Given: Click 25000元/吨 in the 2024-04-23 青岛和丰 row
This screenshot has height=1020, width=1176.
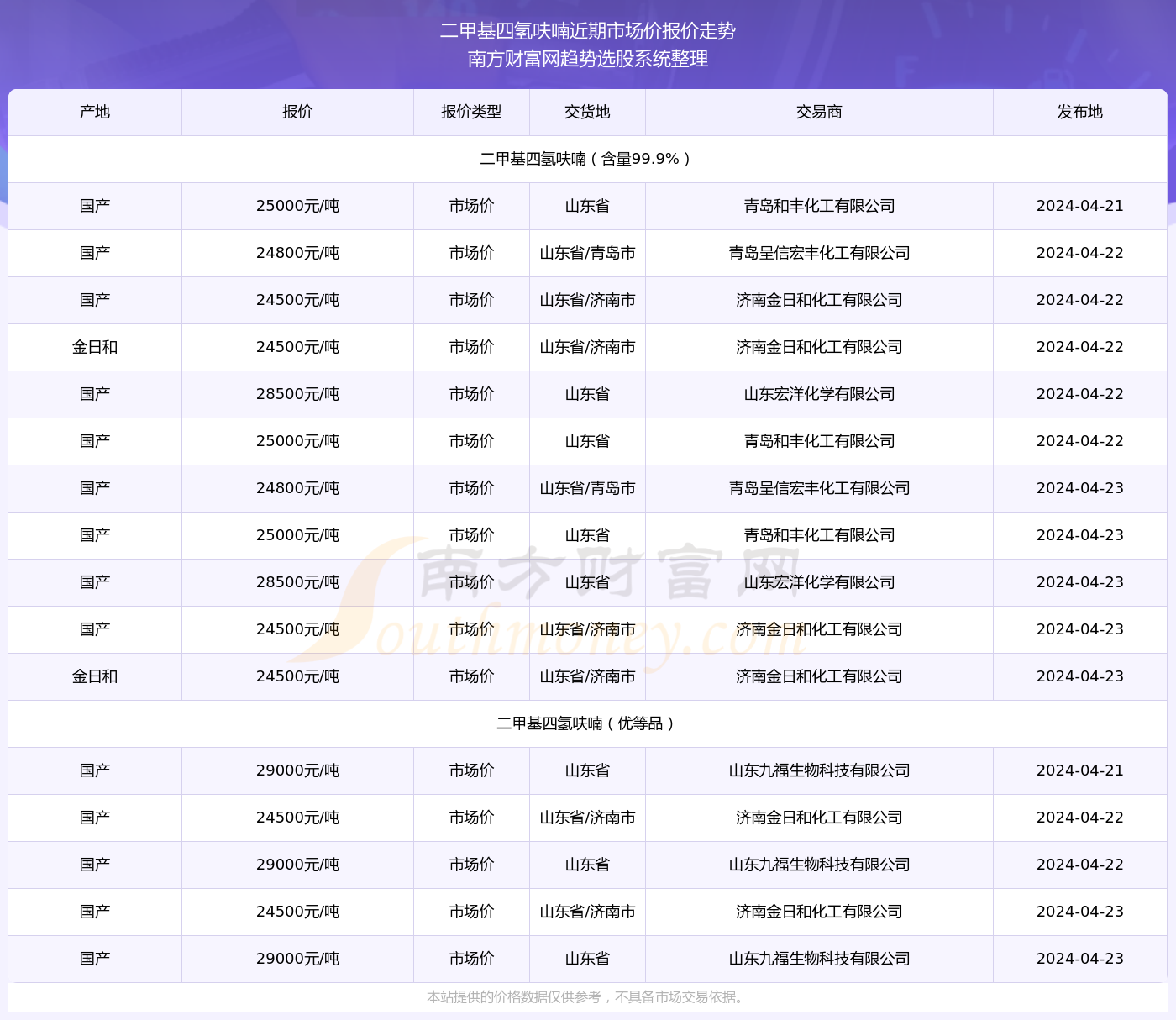Looking at the screenshot, I should (x=297, y=535).
